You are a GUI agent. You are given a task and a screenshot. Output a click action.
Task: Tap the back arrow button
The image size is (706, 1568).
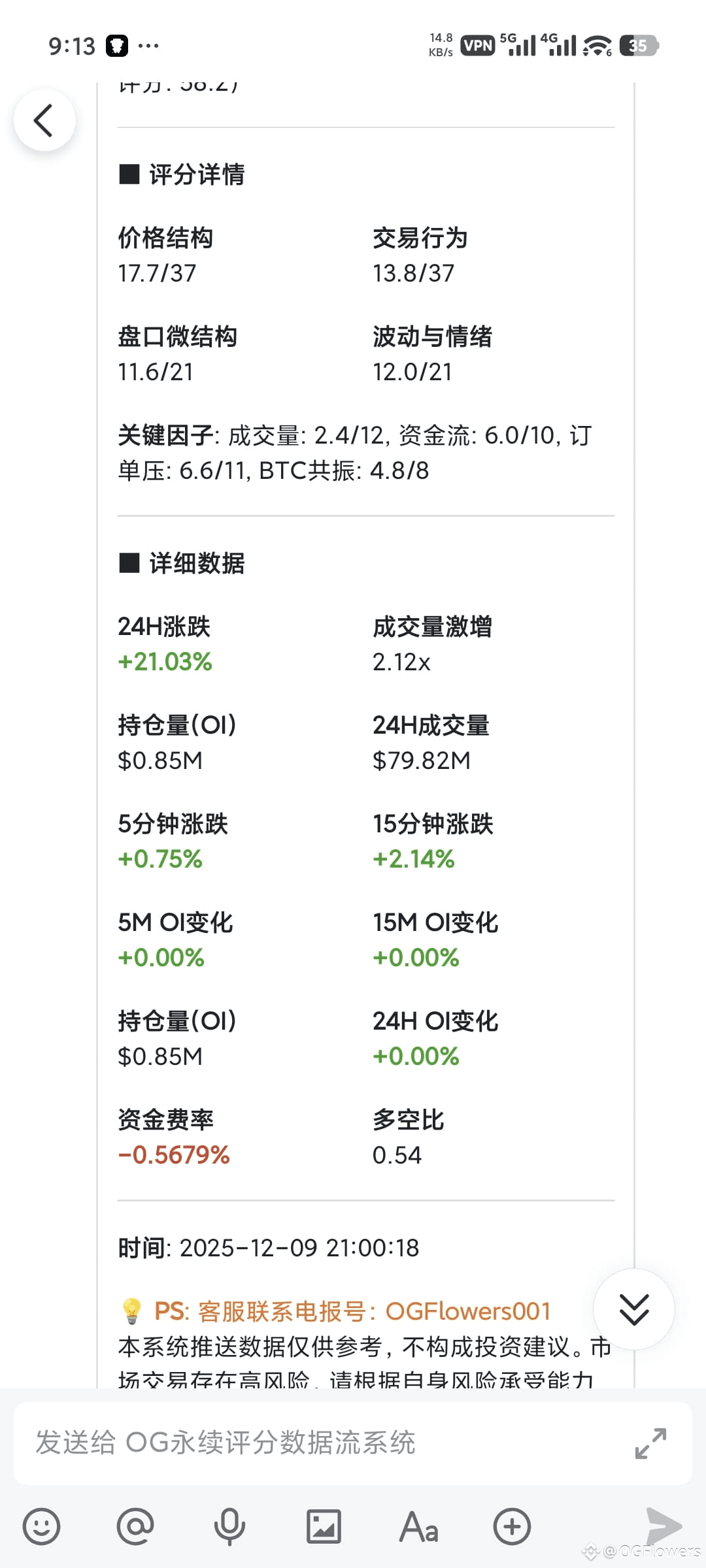pyautogui.click(x=44, y=121)
